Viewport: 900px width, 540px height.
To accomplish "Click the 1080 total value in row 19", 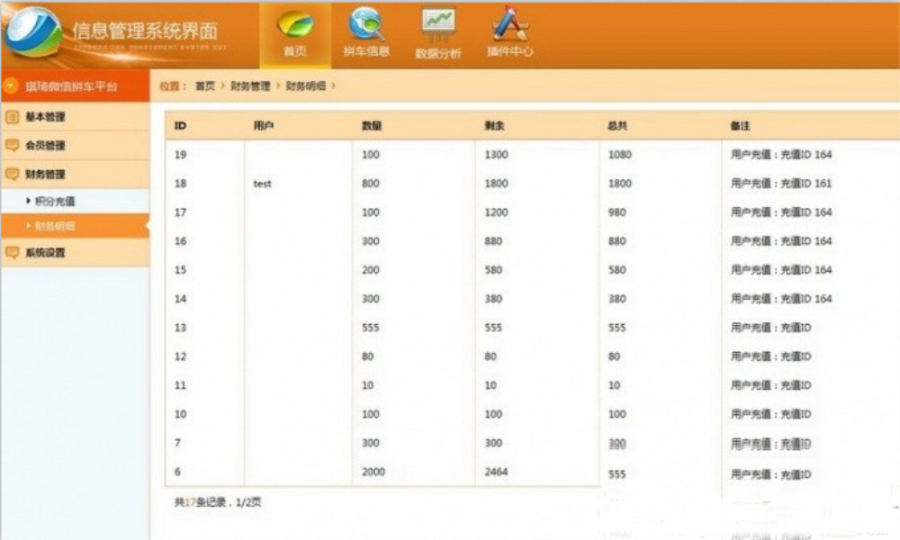I will click(620, 154).
